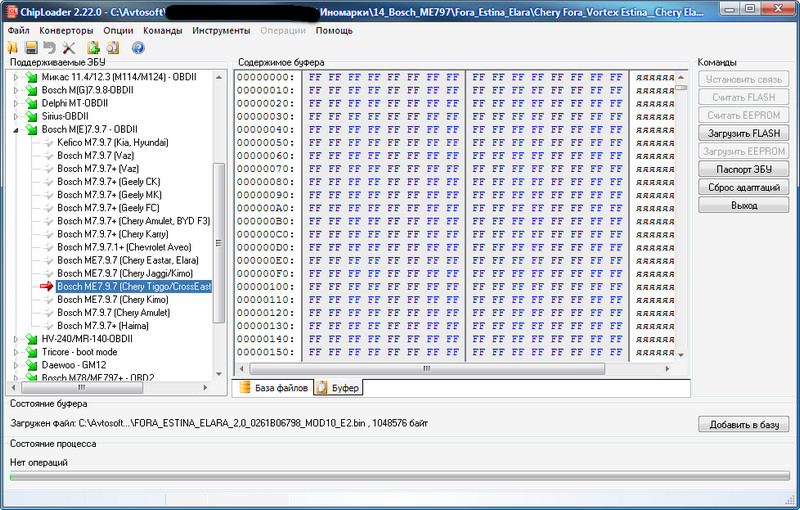Switch to the Буфер tab
The height and width of the screenshot is (510, 800).
click(338, 388)
